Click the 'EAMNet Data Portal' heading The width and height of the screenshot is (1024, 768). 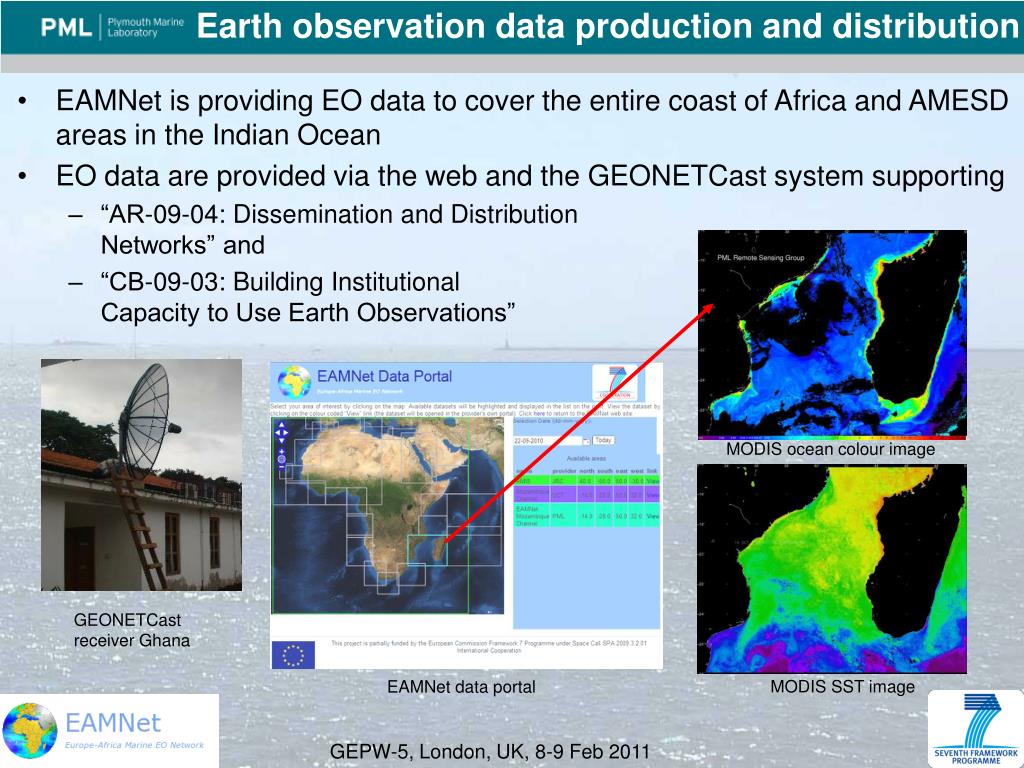385,376
